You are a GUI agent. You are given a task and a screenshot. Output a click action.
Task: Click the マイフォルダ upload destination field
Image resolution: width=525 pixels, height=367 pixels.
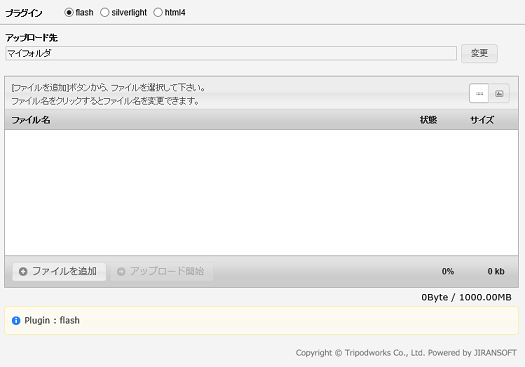tap(231, 54)
